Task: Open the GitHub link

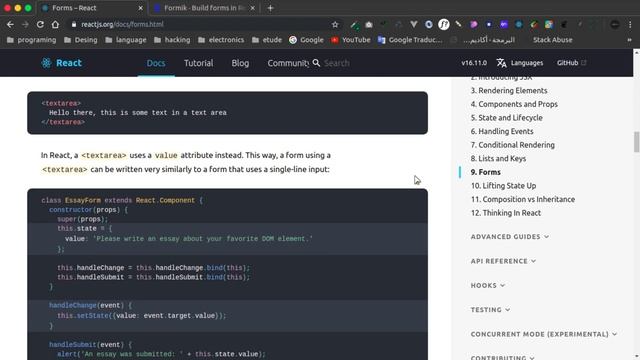Action: coord(571,63)
